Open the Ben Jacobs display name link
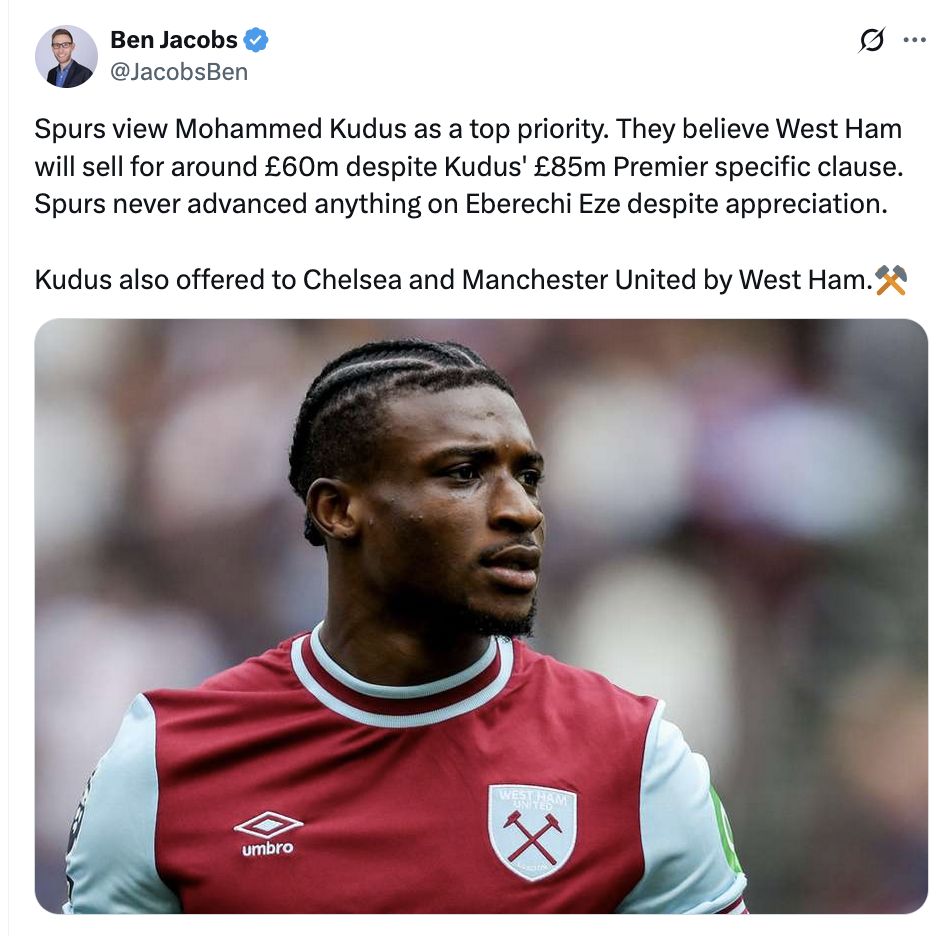This screenshot has height=936, width=950. pos(174,40)
